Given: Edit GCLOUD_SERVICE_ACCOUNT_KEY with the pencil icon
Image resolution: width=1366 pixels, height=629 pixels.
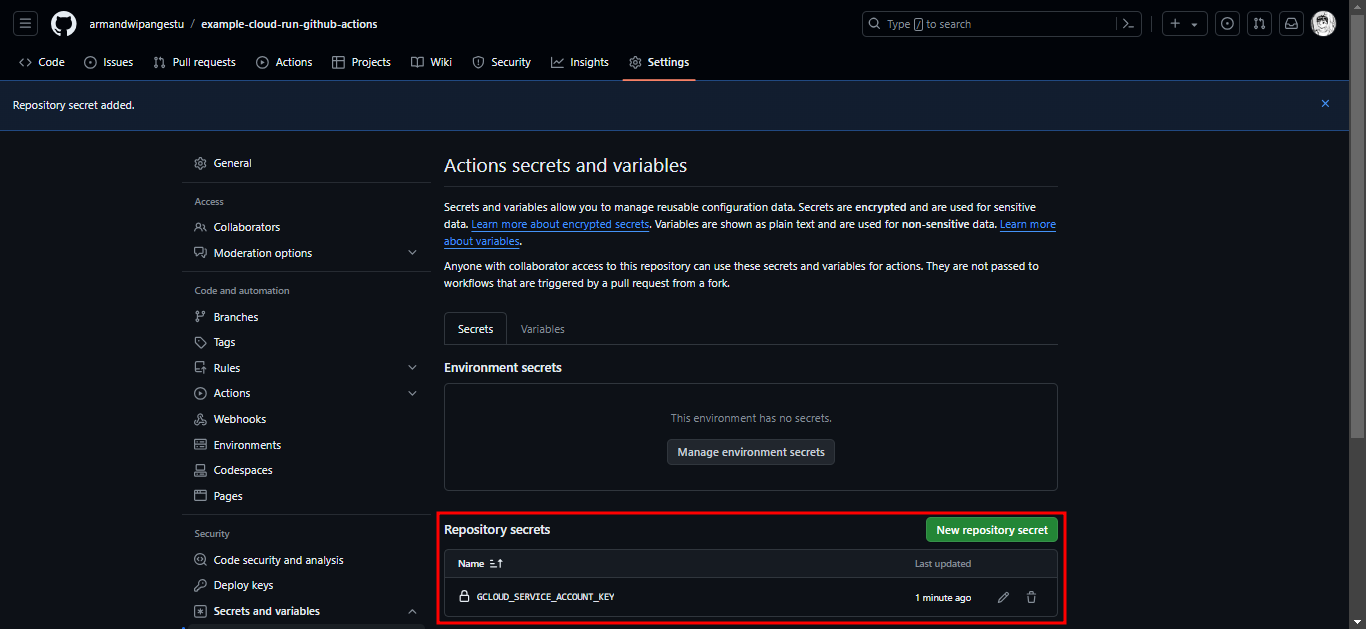Looking at the screenshot, I should tap(1003, 596).
